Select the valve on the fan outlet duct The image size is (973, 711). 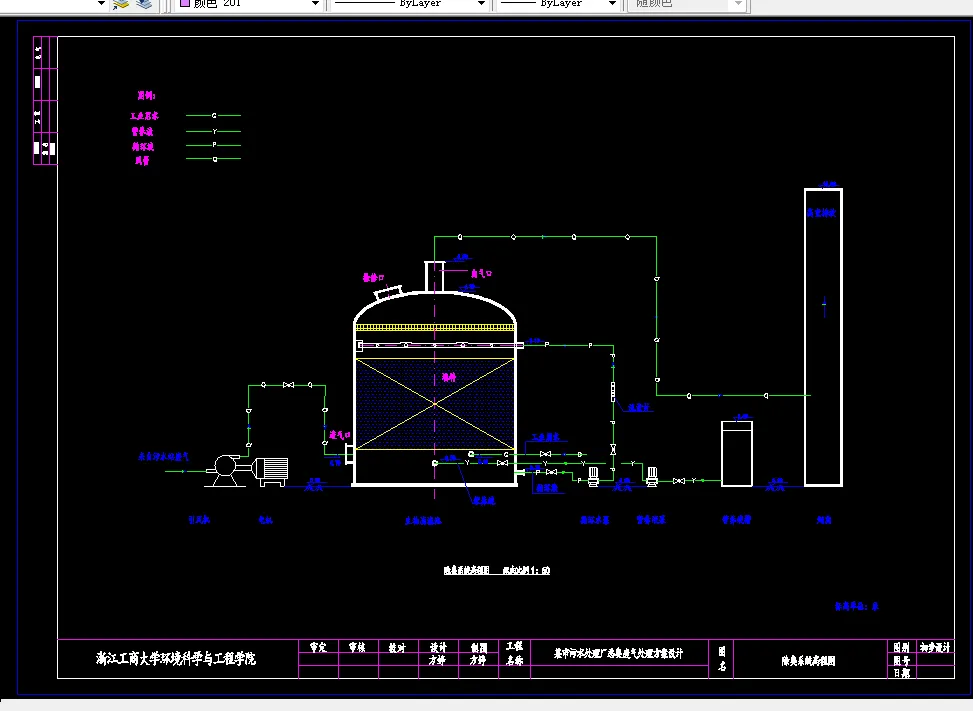point(289,385)
